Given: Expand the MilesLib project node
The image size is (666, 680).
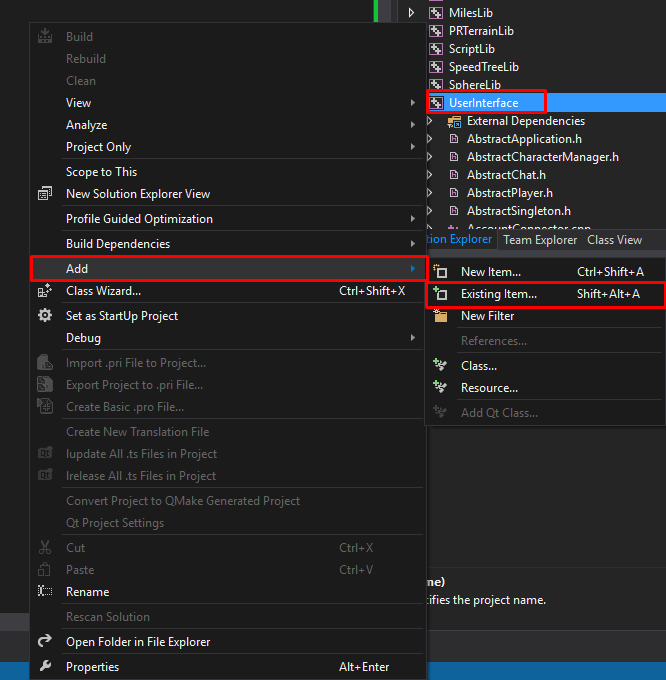Looking at the screenshot, I should tap(411, 13).
